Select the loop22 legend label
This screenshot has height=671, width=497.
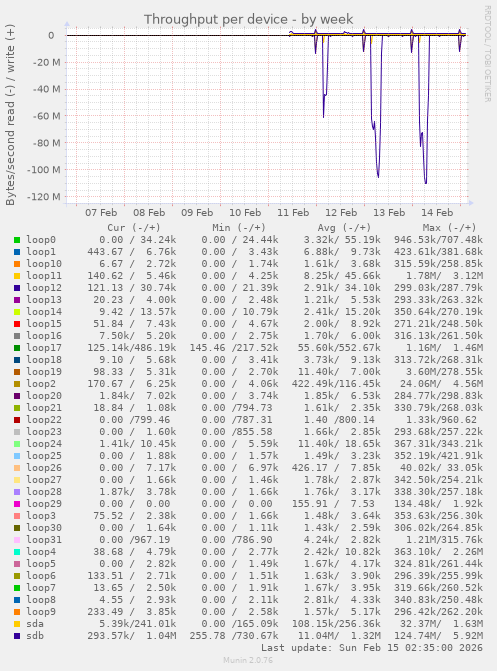[44, 420]
